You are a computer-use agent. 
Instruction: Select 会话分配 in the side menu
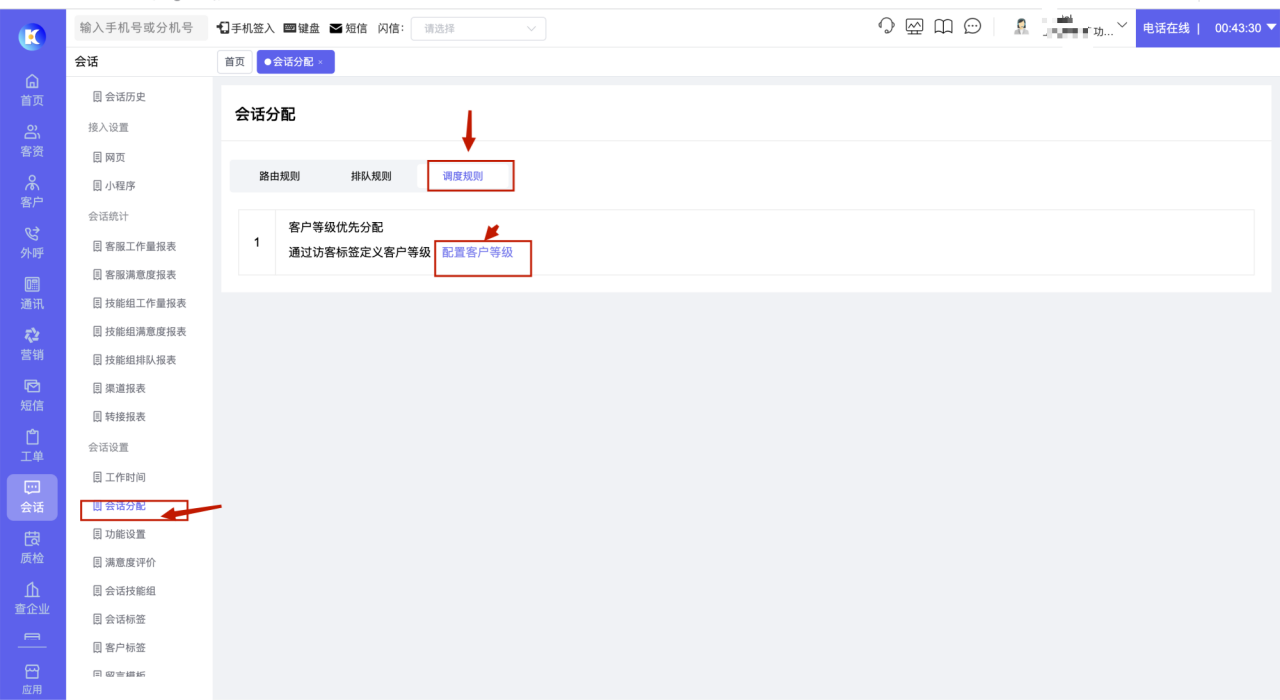pos(119,506)
